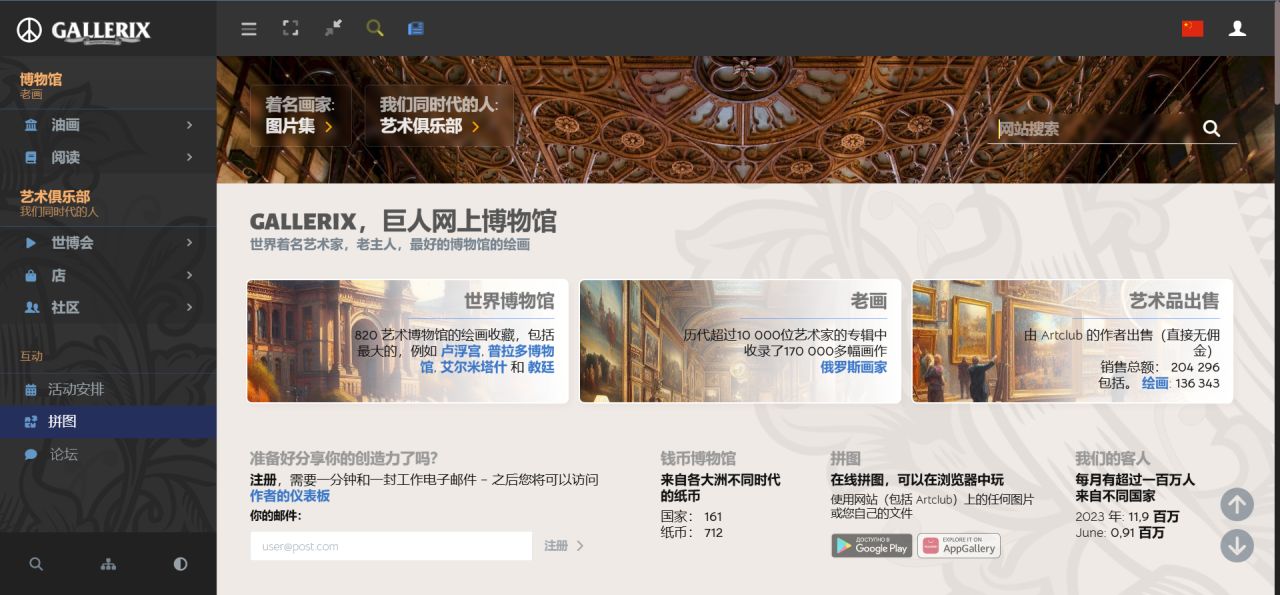
Task: Click the 我们的客人 heading
Action: click(x=1113, y=458)
